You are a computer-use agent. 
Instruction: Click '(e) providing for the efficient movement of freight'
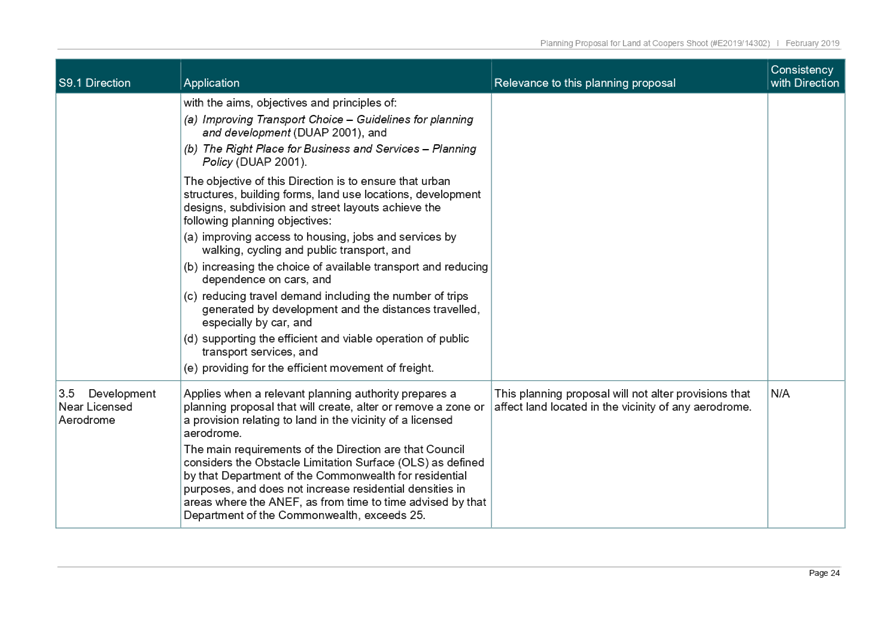click(309, 368)
